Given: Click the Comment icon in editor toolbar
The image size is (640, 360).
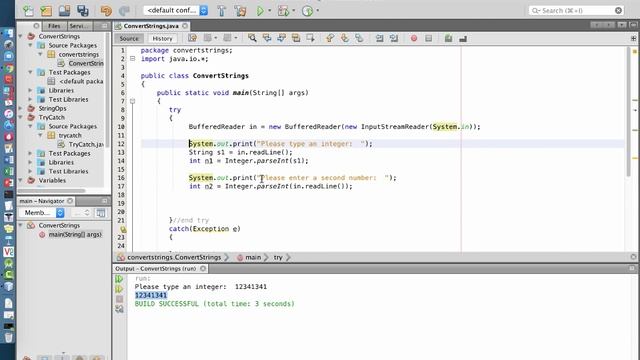Looking at the screenshot, I should point(448,38).
